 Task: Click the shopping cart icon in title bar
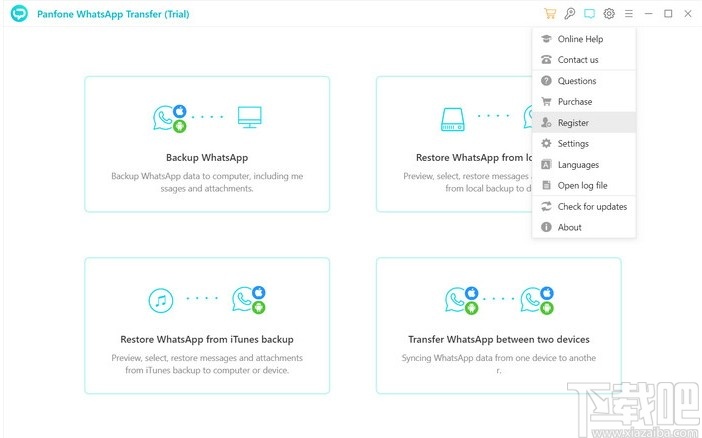pos(550,13)
